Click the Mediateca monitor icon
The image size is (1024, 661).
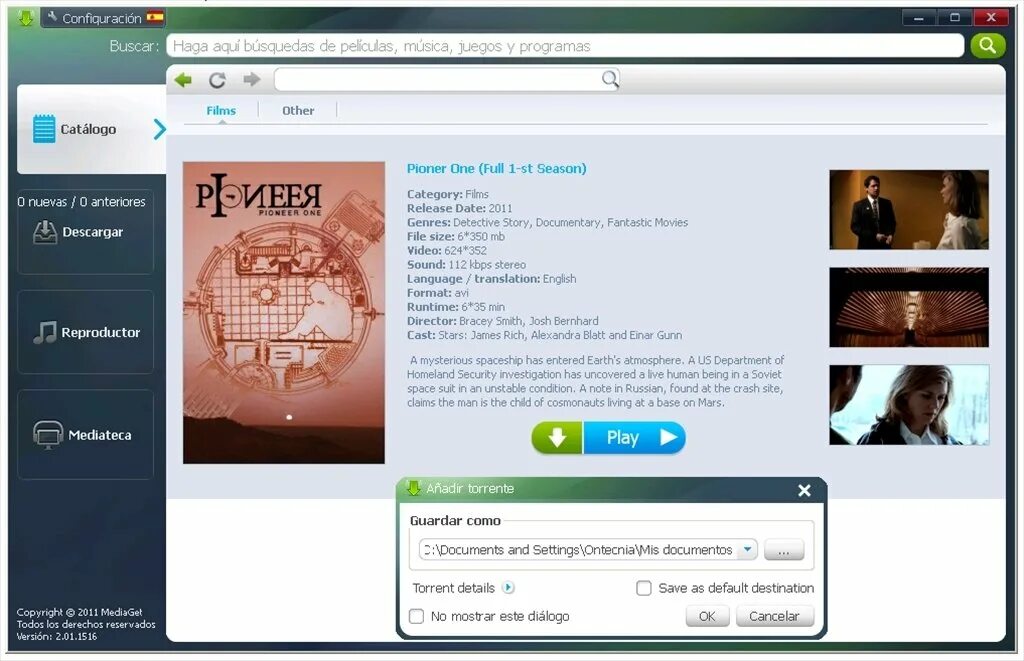coord(48,434)
